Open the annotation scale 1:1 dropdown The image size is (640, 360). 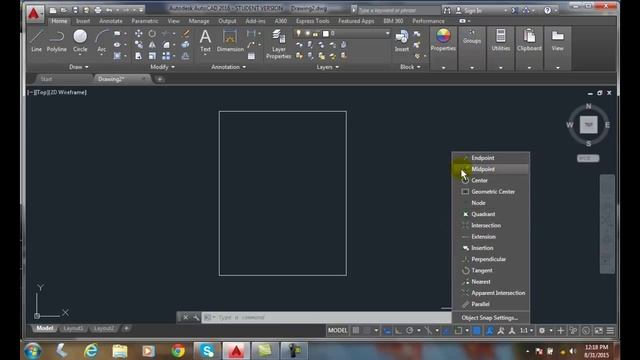pos(527,331)
